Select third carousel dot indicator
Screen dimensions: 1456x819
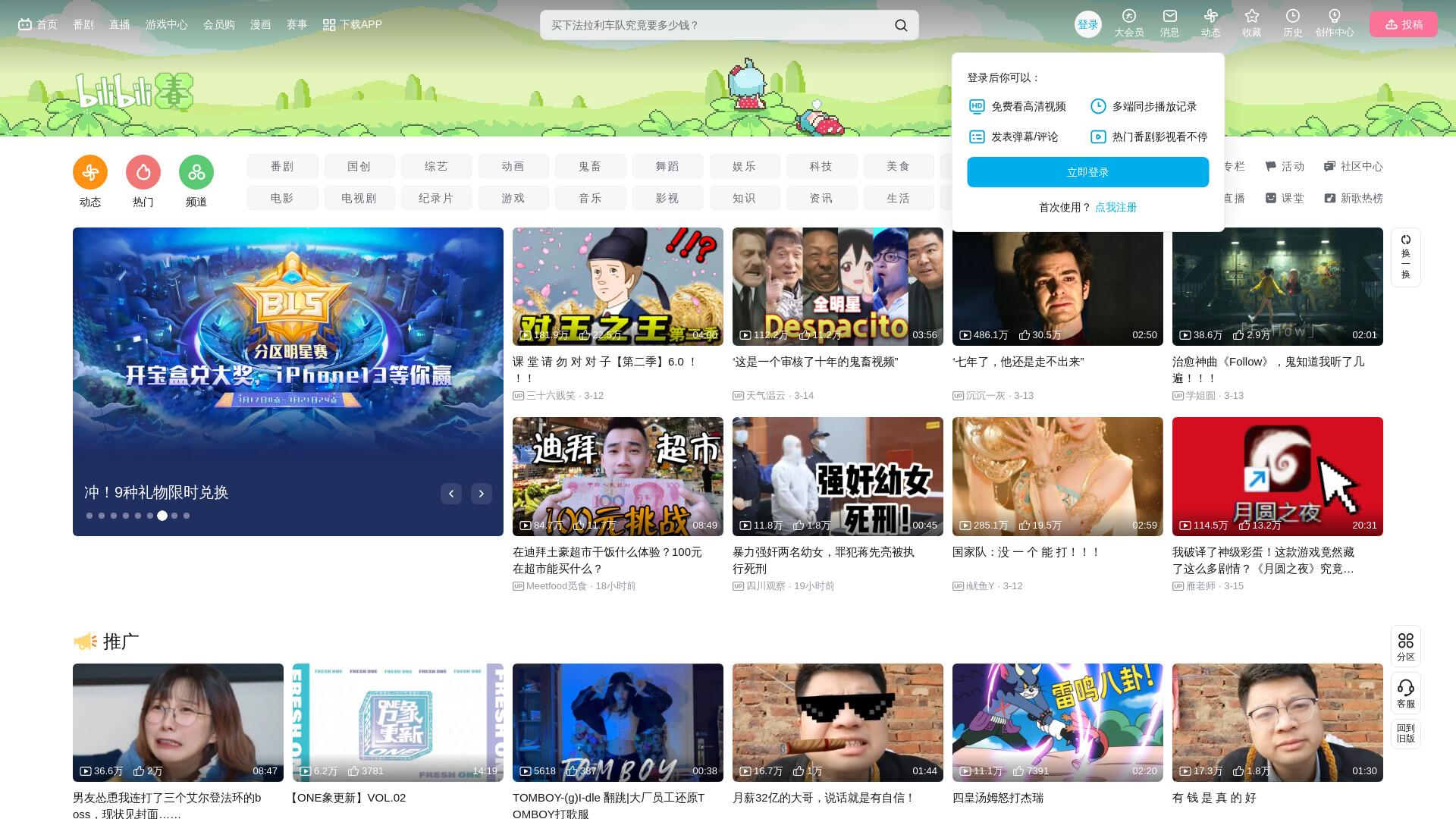pos(114,516)
